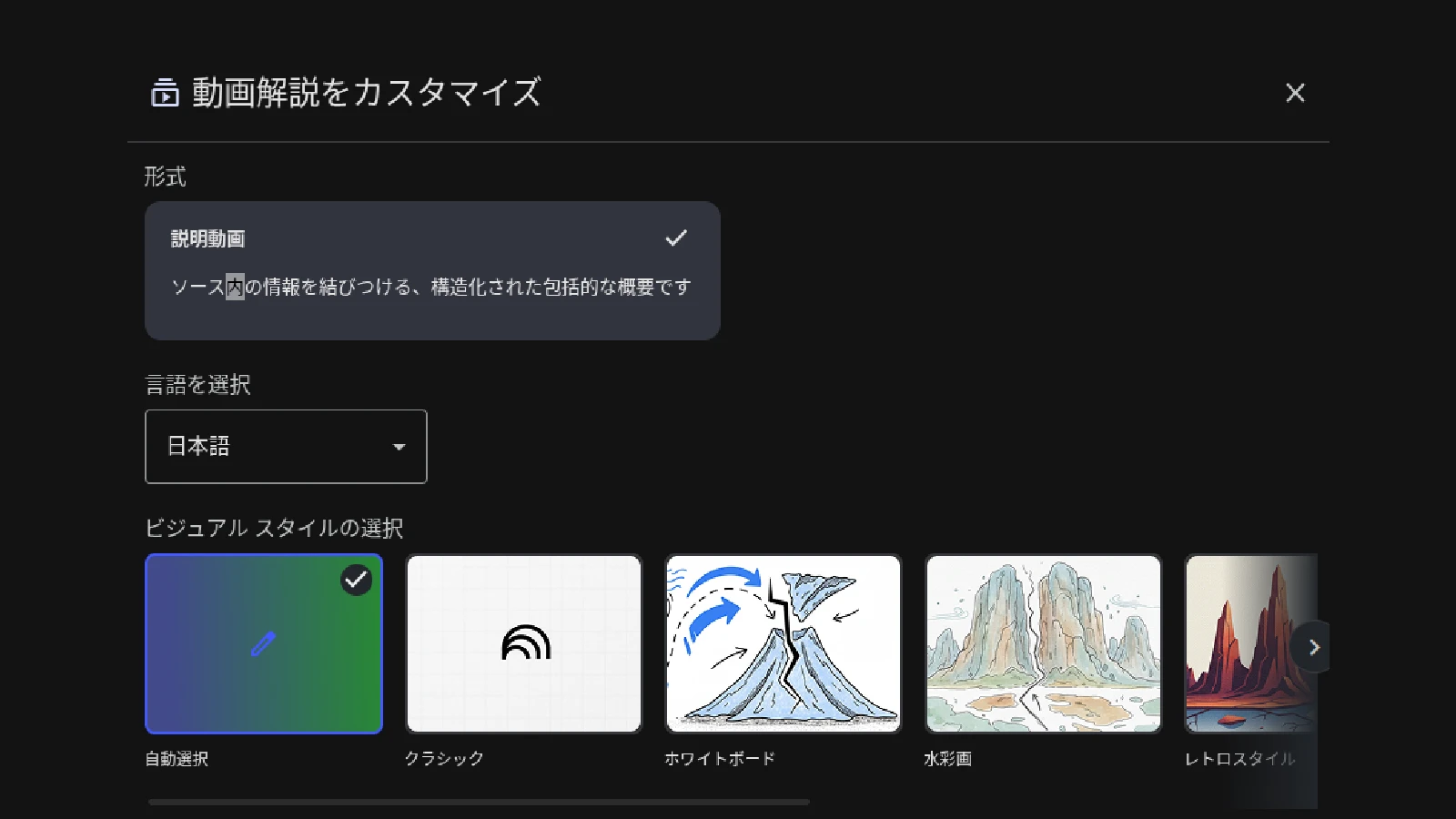Click the 水彩画 caption text
The height and width of the screenshot is (819, 1456).
coord(947,758)
